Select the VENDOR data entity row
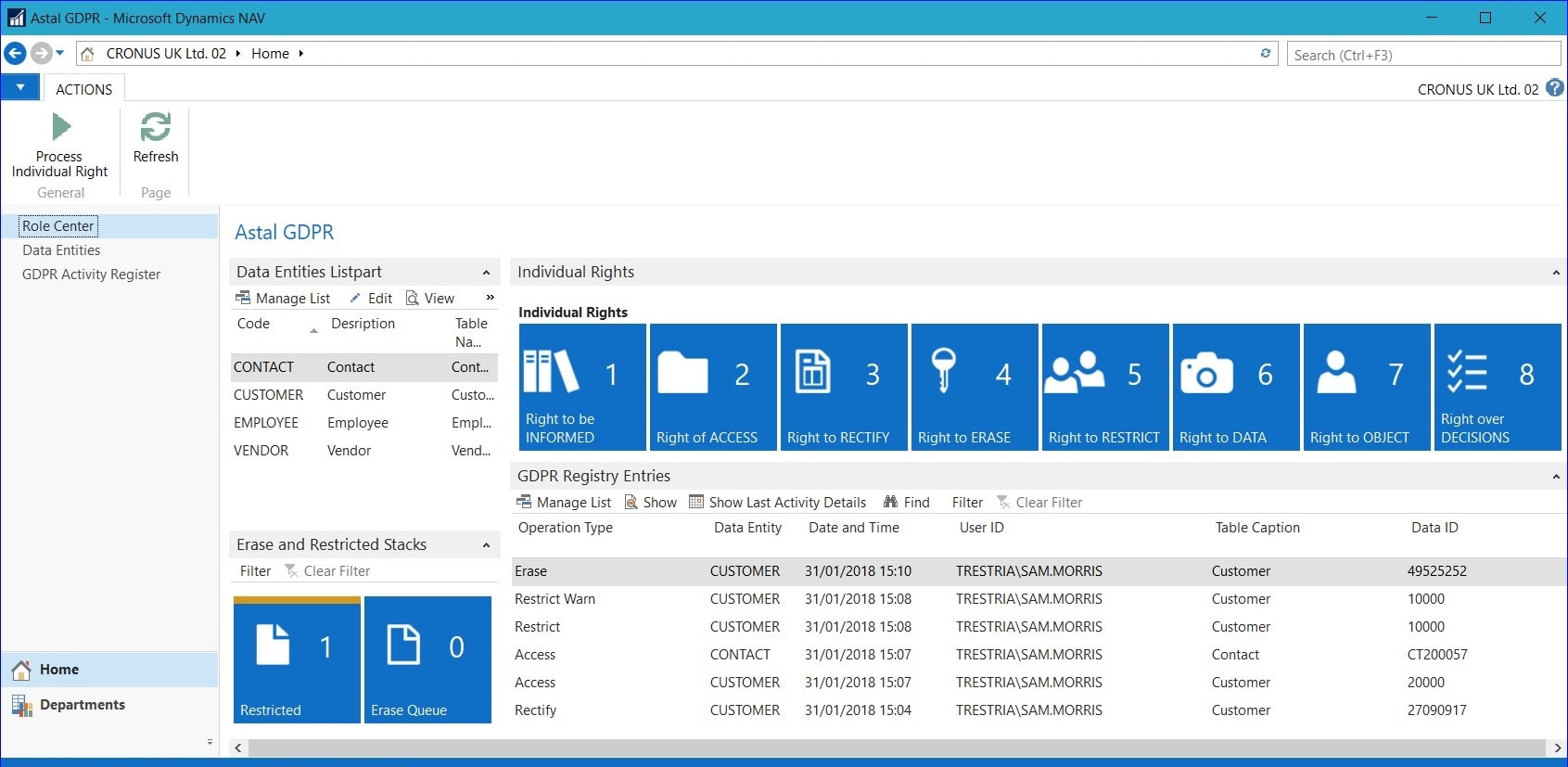 (364, 451)
